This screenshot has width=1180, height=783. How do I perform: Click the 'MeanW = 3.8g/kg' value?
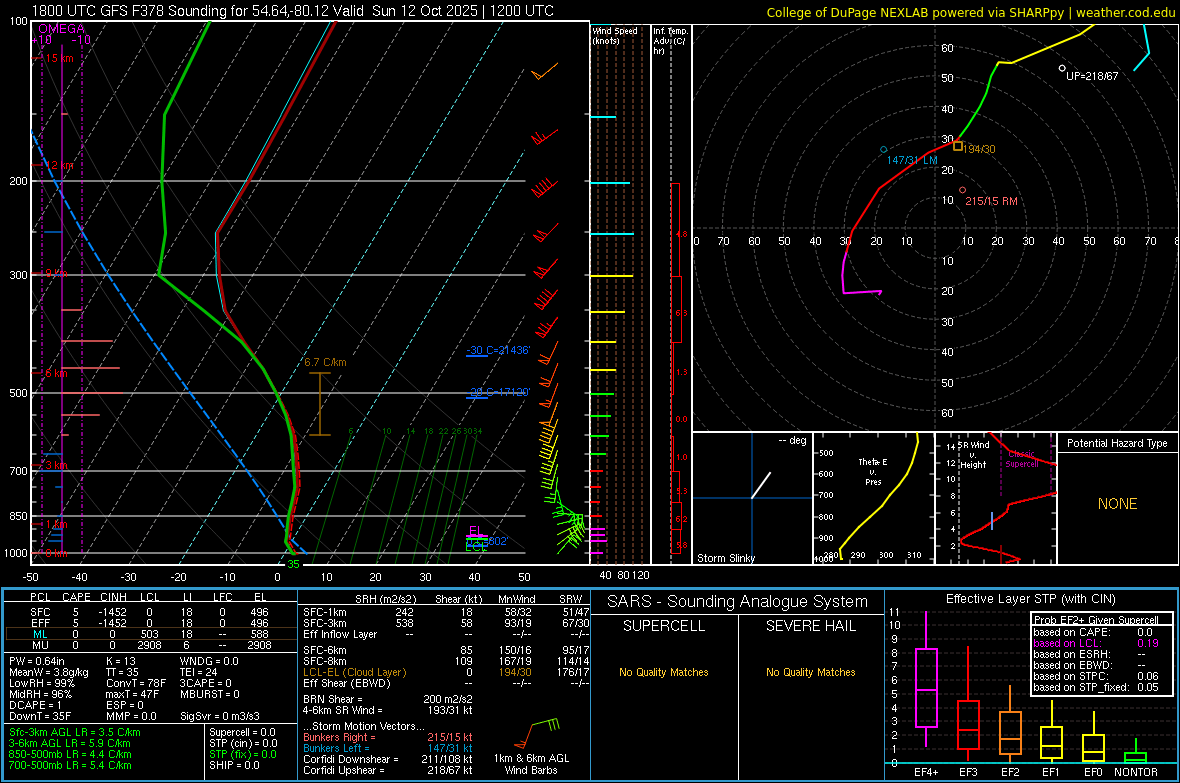(49, 672)
